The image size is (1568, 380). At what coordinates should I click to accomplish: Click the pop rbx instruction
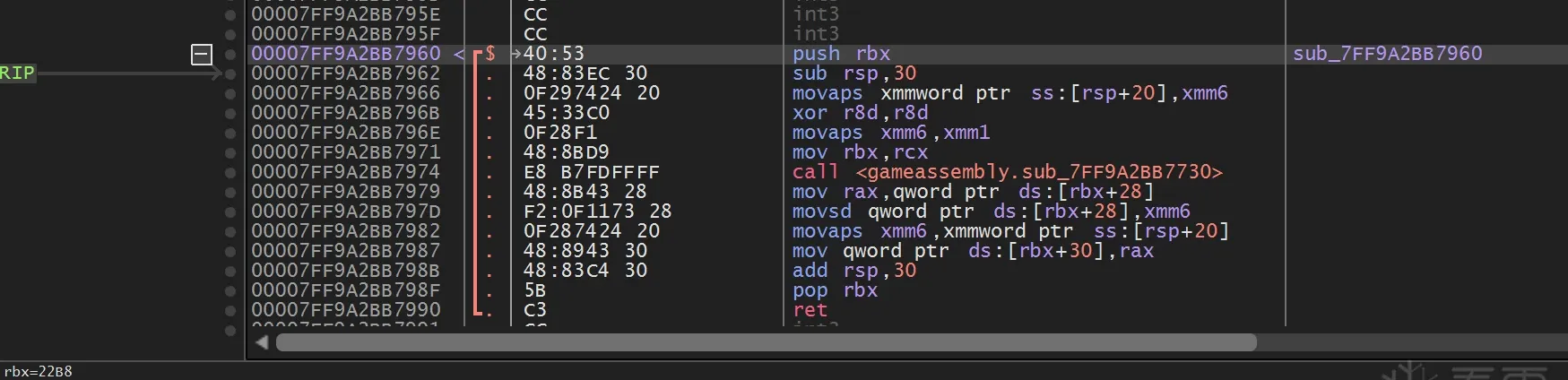tap(835, 290)
